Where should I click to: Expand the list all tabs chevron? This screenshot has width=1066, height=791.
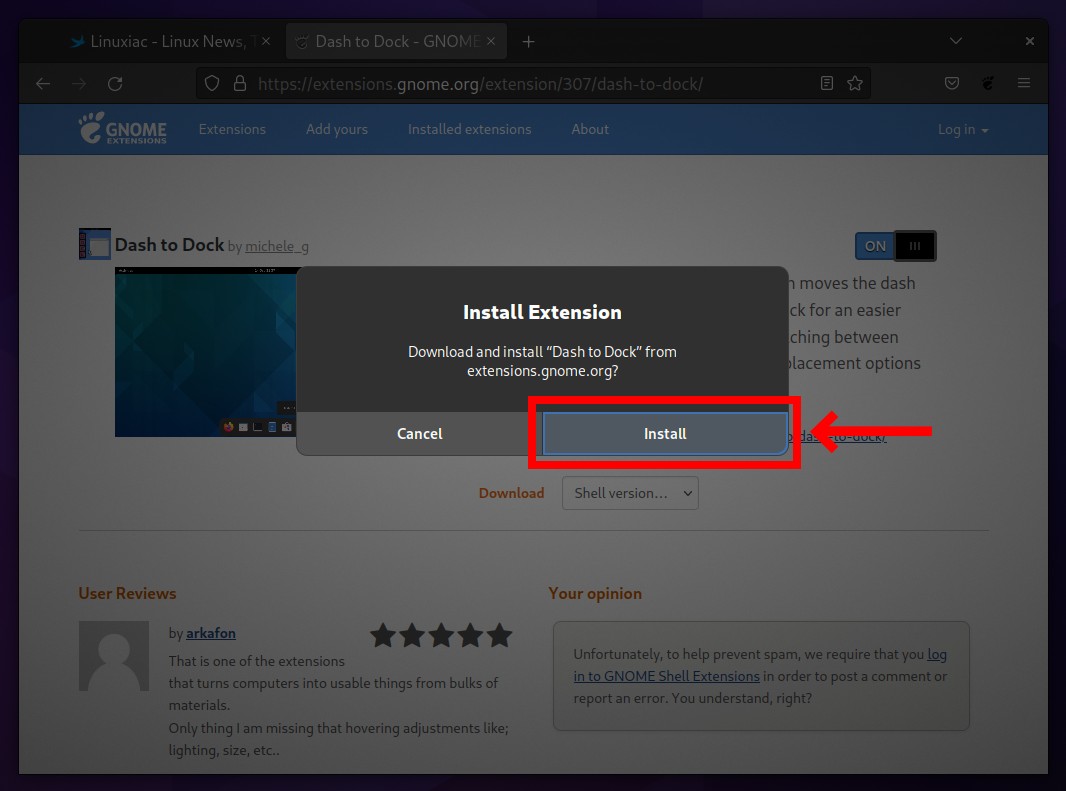click(x=956, y=41)
